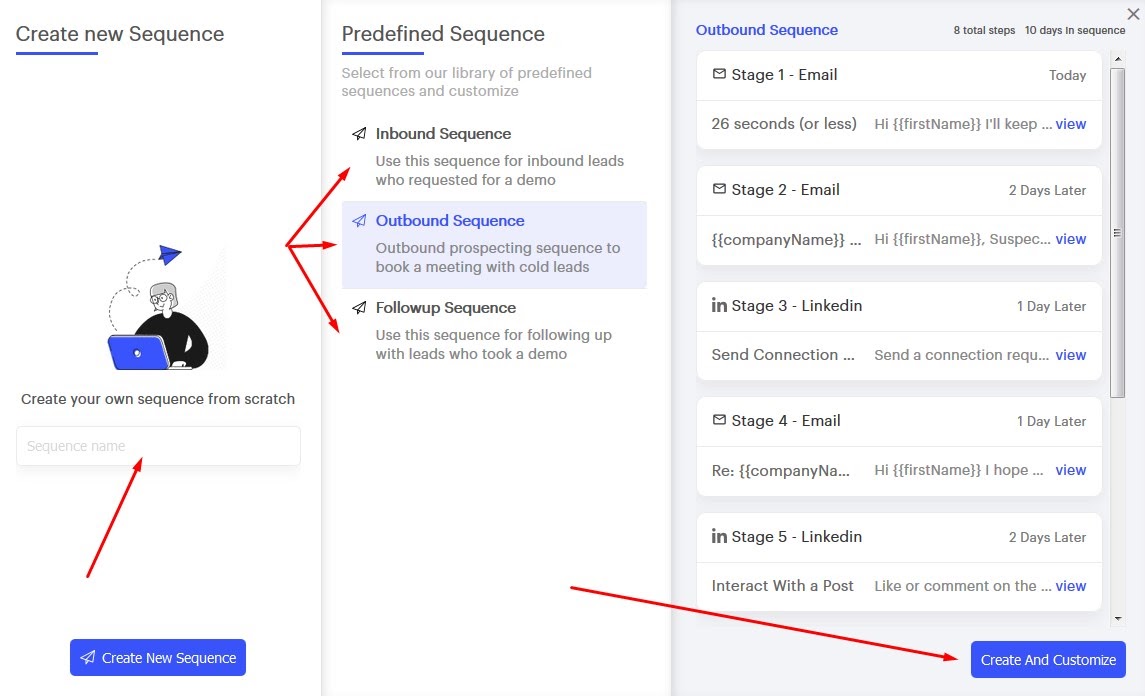Click scrollbar down arrow in stage list
The height and width of the screenshot is (696, 1145).
pos(1117,619)
